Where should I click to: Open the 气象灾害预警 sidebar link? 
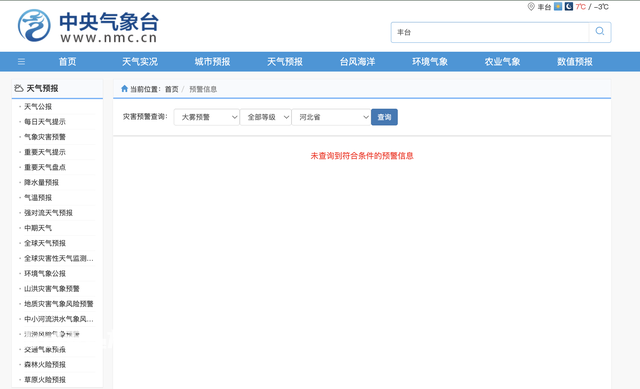(45, 137)
